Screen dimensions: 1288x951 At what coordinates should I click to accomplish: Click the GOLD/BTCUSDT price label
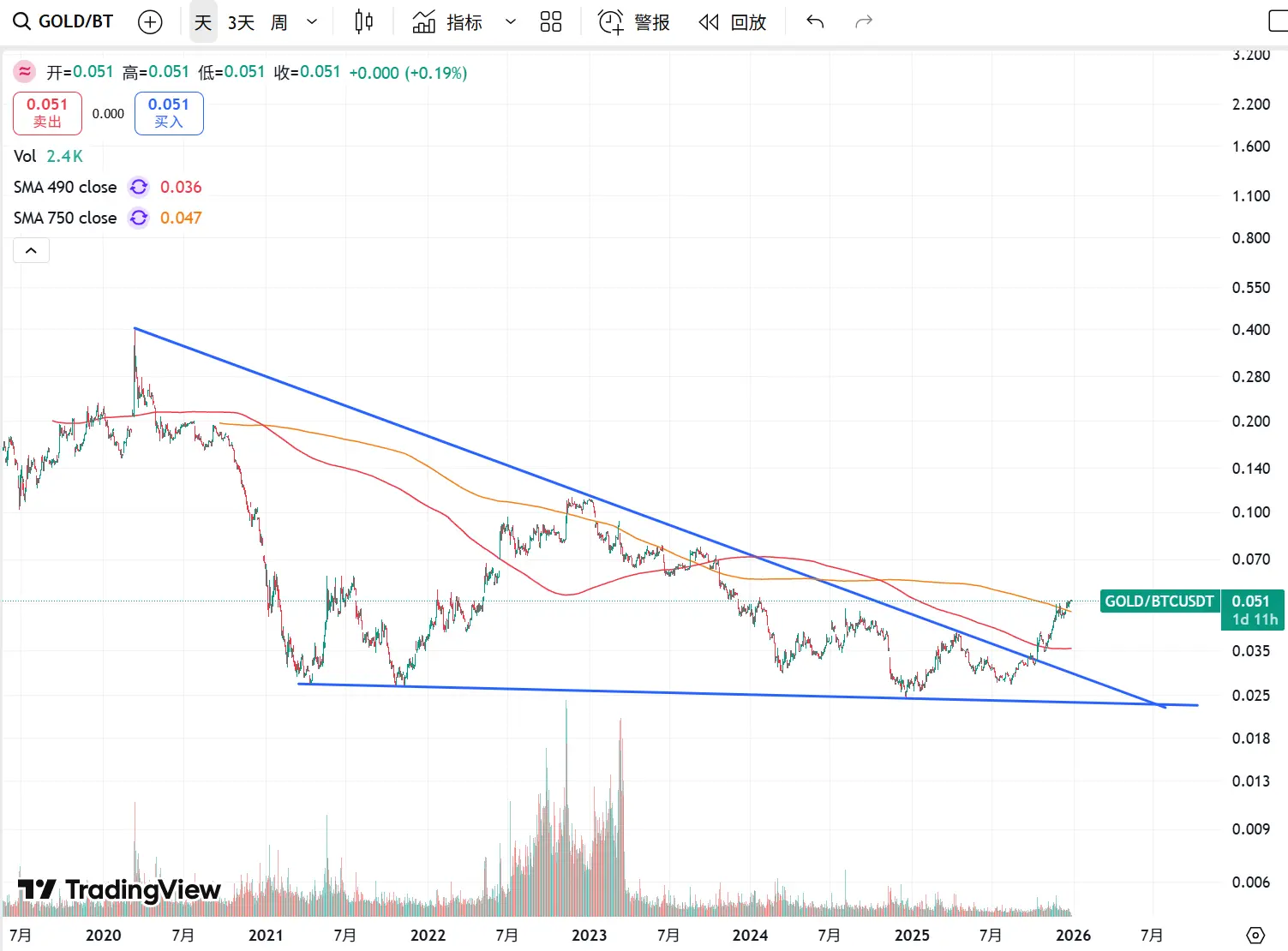coord(1159,601)
